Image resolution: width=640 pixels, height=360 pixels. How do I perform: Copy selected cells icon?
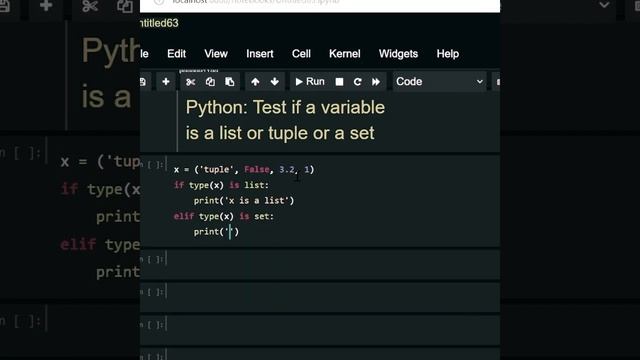(210, 82)
